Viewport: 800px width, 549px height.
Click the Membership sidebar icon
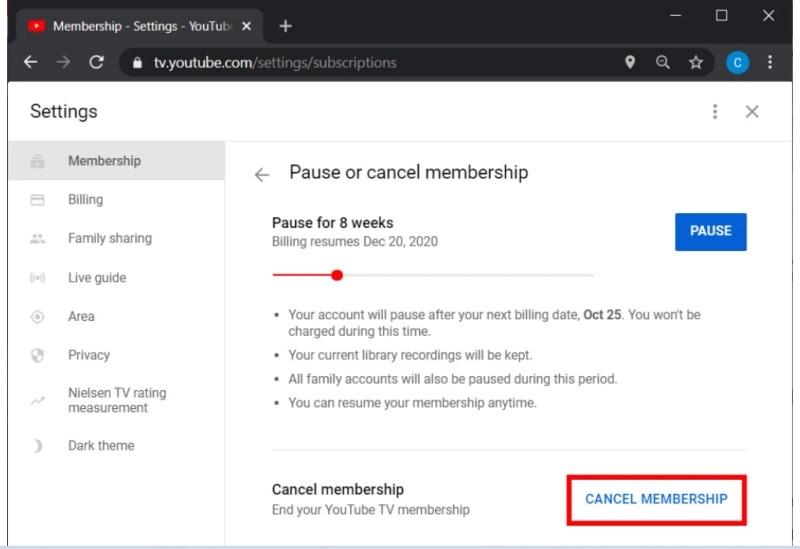[x=37, y=161]
